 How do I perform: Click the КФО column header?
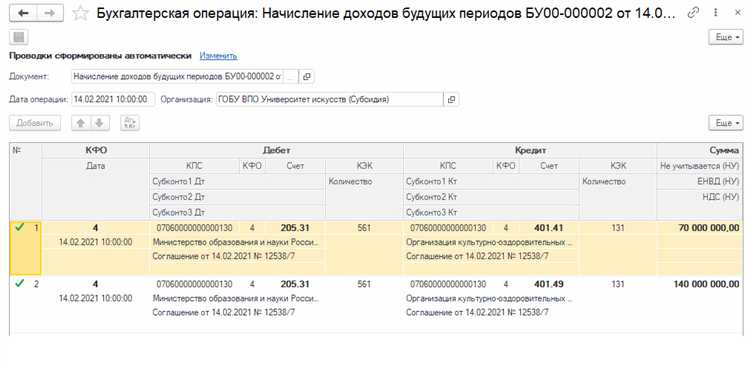96,150
